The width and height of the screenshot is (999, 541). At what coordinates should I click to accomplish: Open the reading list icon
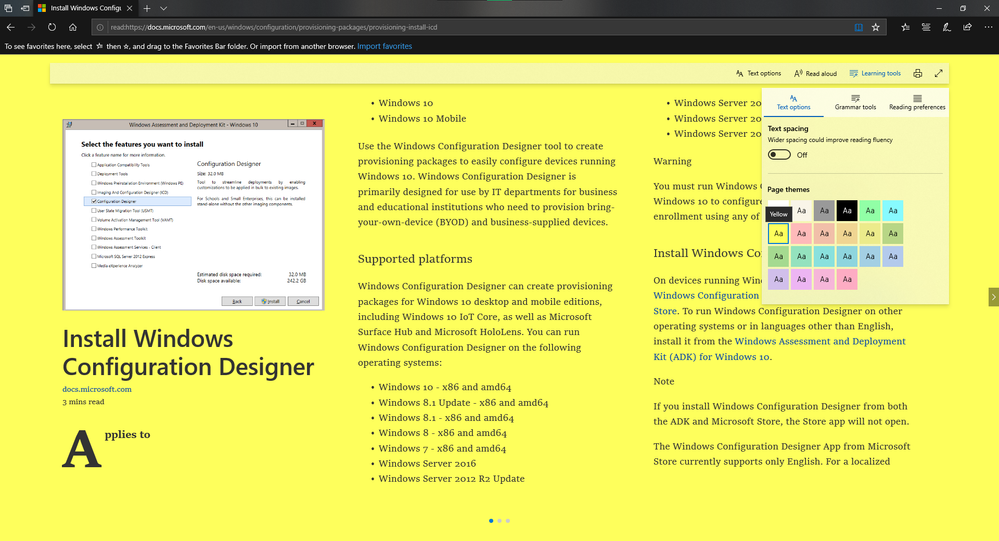click(x=926, y=27)
